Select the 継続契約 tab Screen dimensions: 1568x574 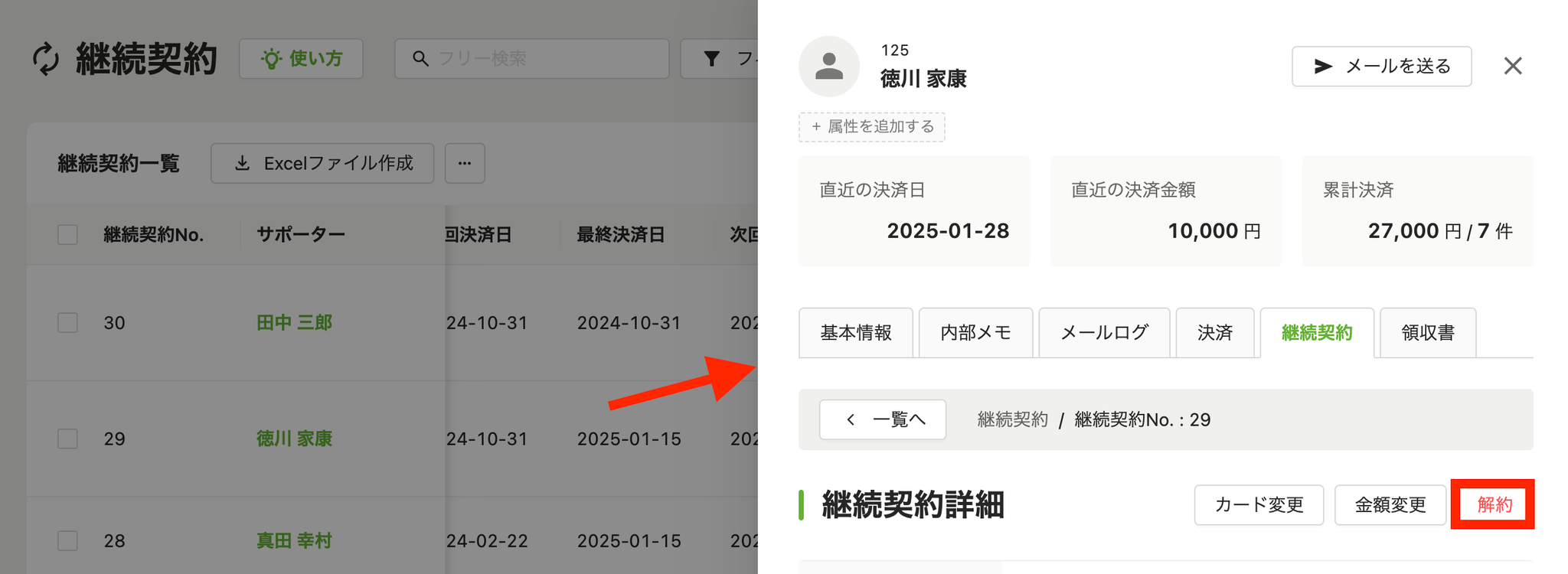[x=1317, y=333]
